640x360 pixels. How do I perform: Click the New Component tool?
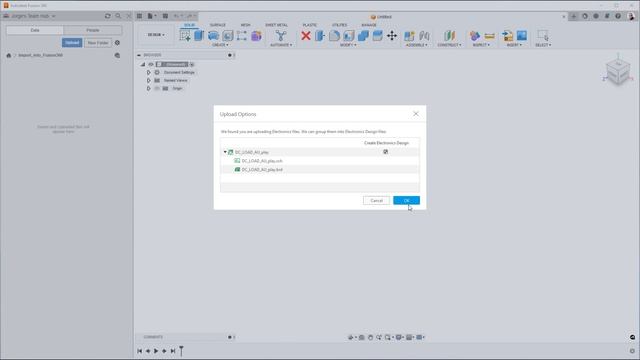click(x=409, y=36)
